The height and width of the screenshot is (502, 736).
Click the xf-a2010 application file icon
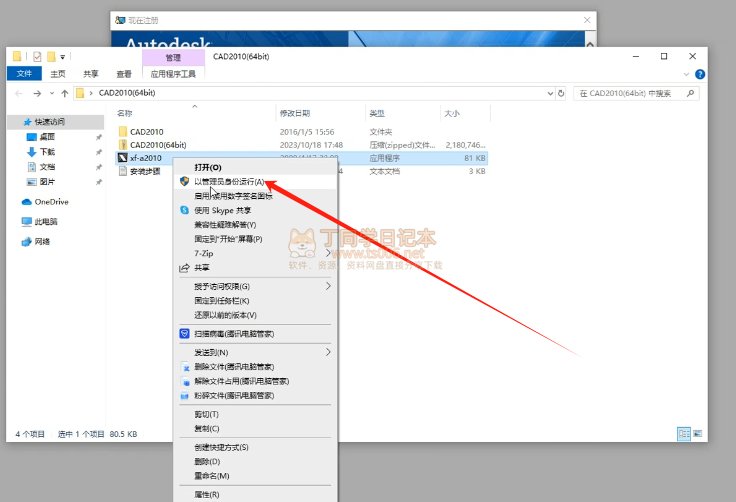click(x=123, y=158)
